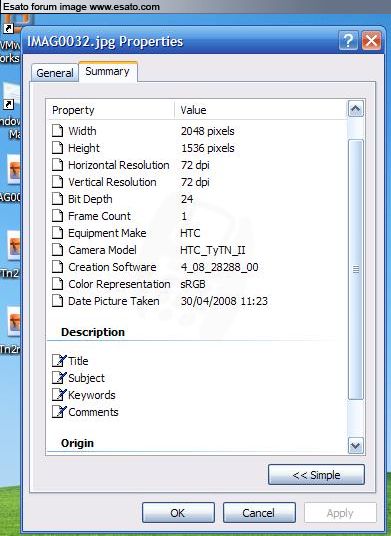
Task: Click the icon beside Horizontal Resolution
Action: [57, 165]
